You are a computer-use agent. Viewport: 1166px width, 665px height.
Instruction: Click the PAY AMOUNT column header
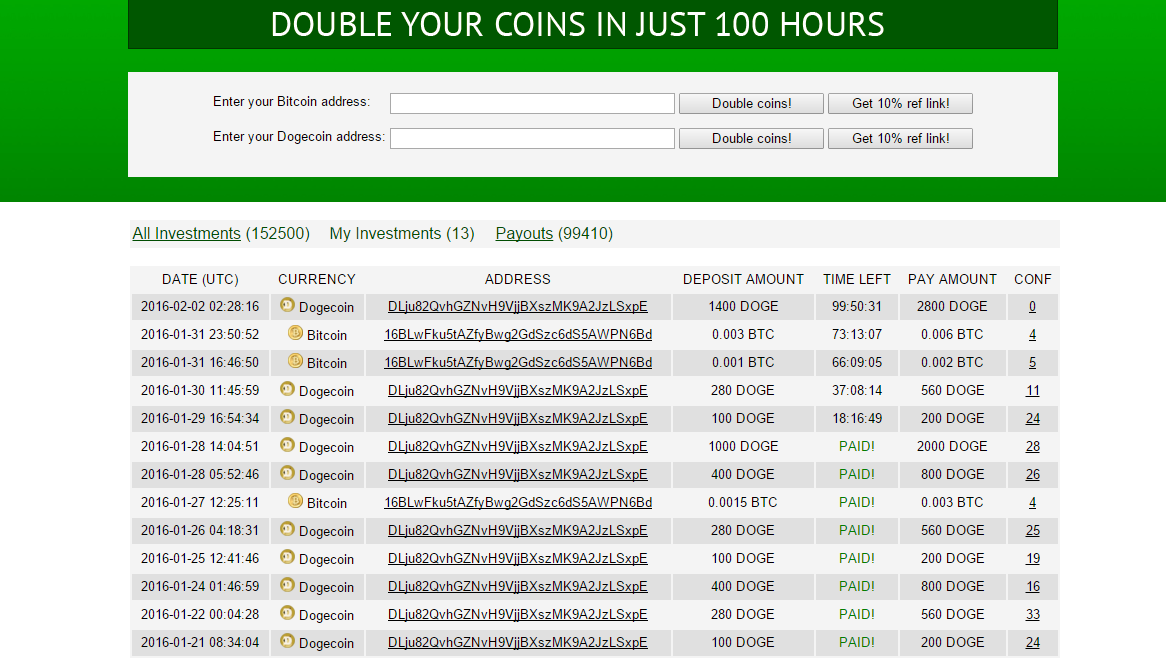pos(952,280)
